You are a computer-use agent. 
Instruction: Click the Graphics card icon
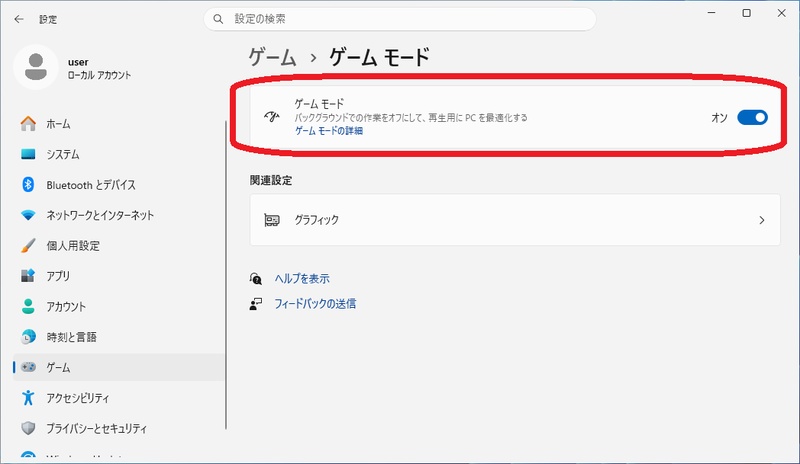271,220
